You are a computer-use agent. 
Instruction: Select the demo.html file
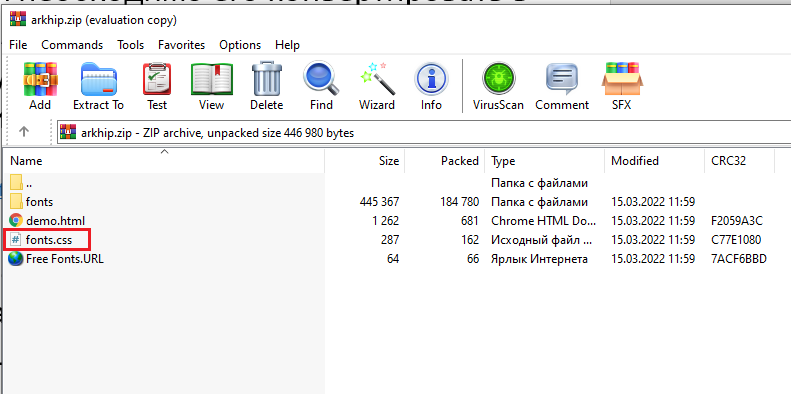(x=55, y=221)
